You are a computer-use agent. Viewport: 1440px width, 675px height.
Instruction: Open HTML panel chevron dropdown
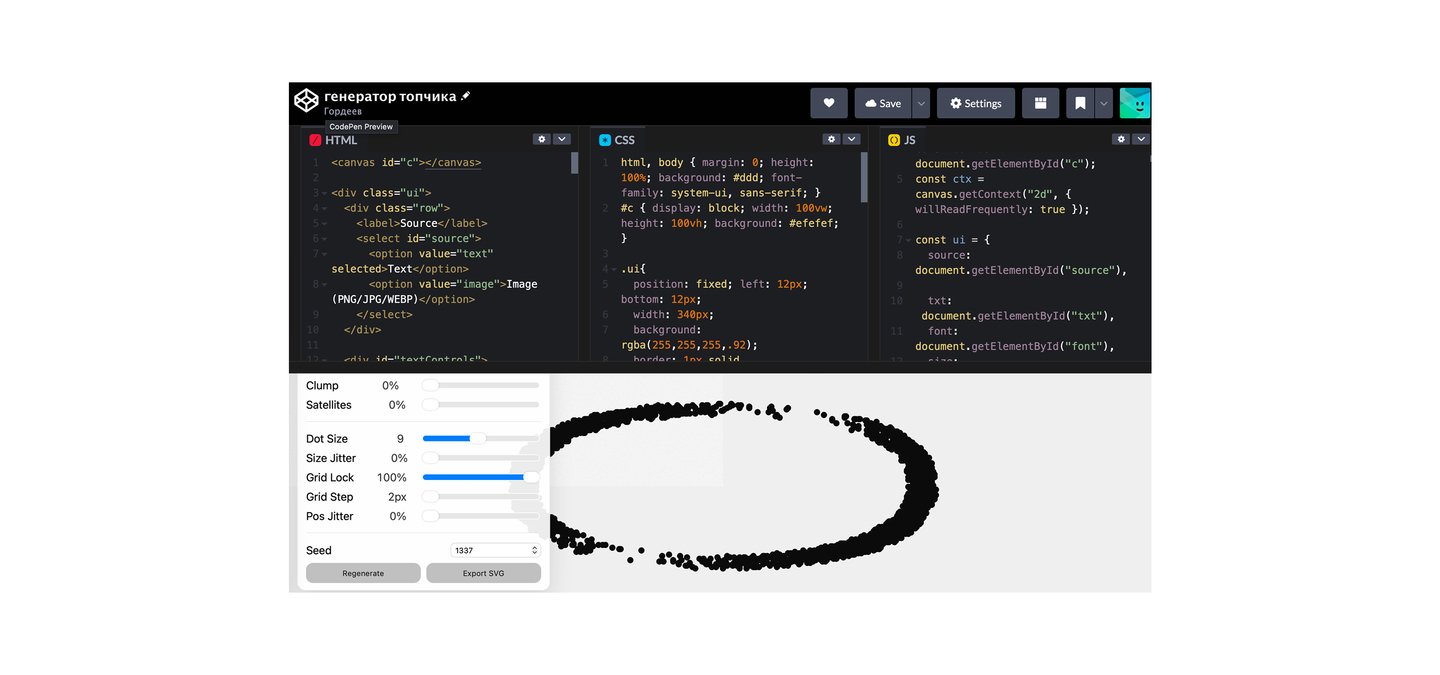point(561,139)
